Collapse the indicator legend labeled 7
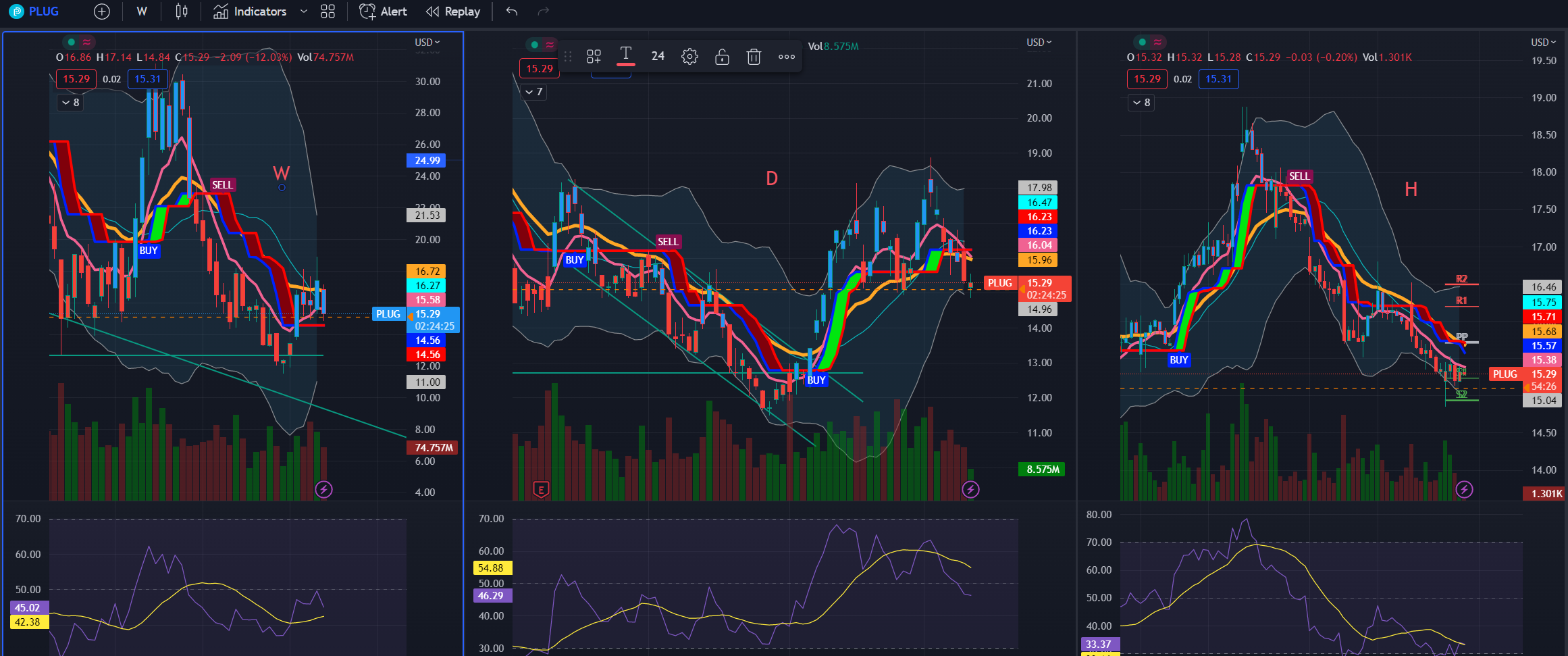The width and height of the screenshot is (1568, 656). tap(534, 92)
